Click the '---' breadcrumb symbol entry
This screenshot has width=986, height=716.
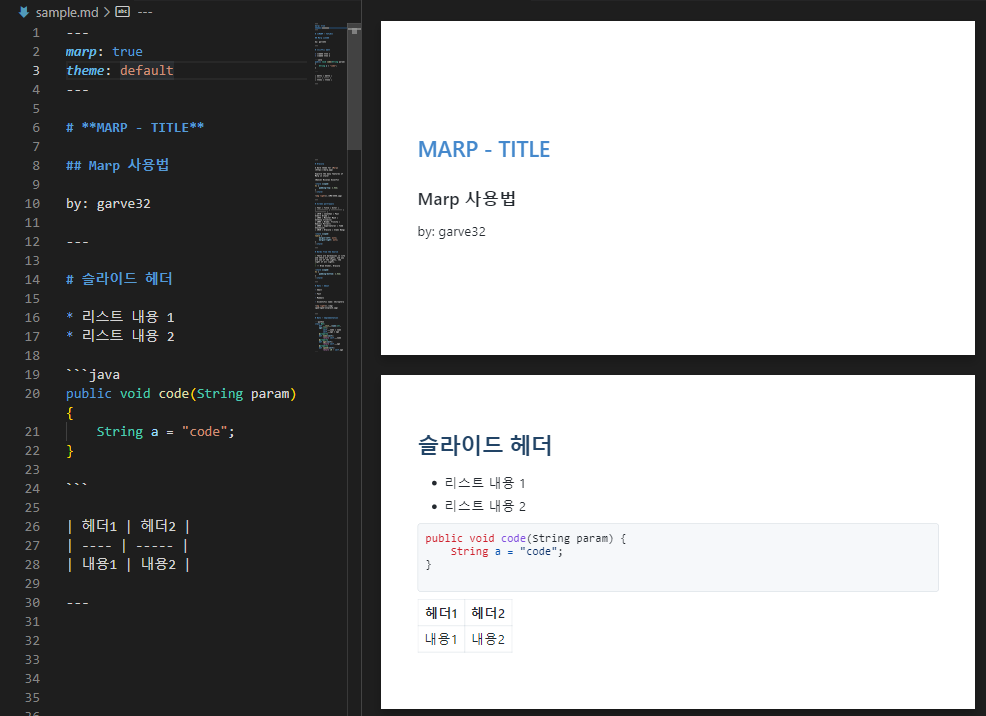coord(145,12)
